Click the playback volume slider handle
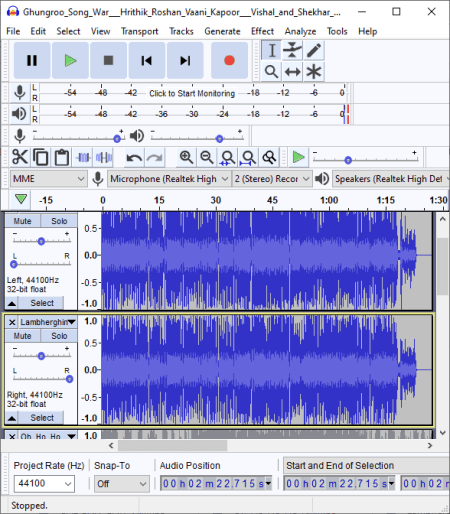The width and height of the screenshot is (450, 514). click(219, 139)
